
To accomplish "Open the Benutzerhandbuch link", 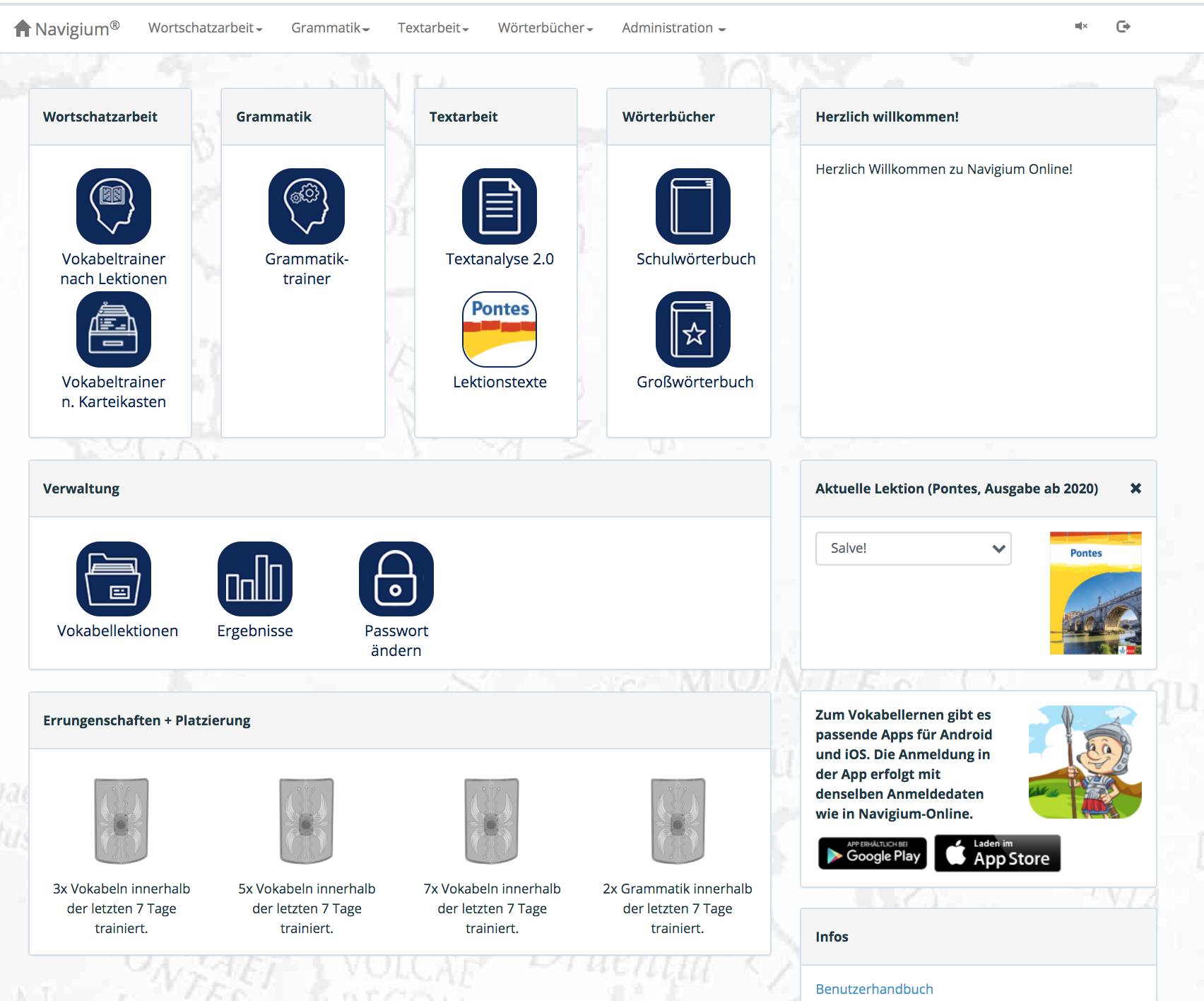I will 874,989.
